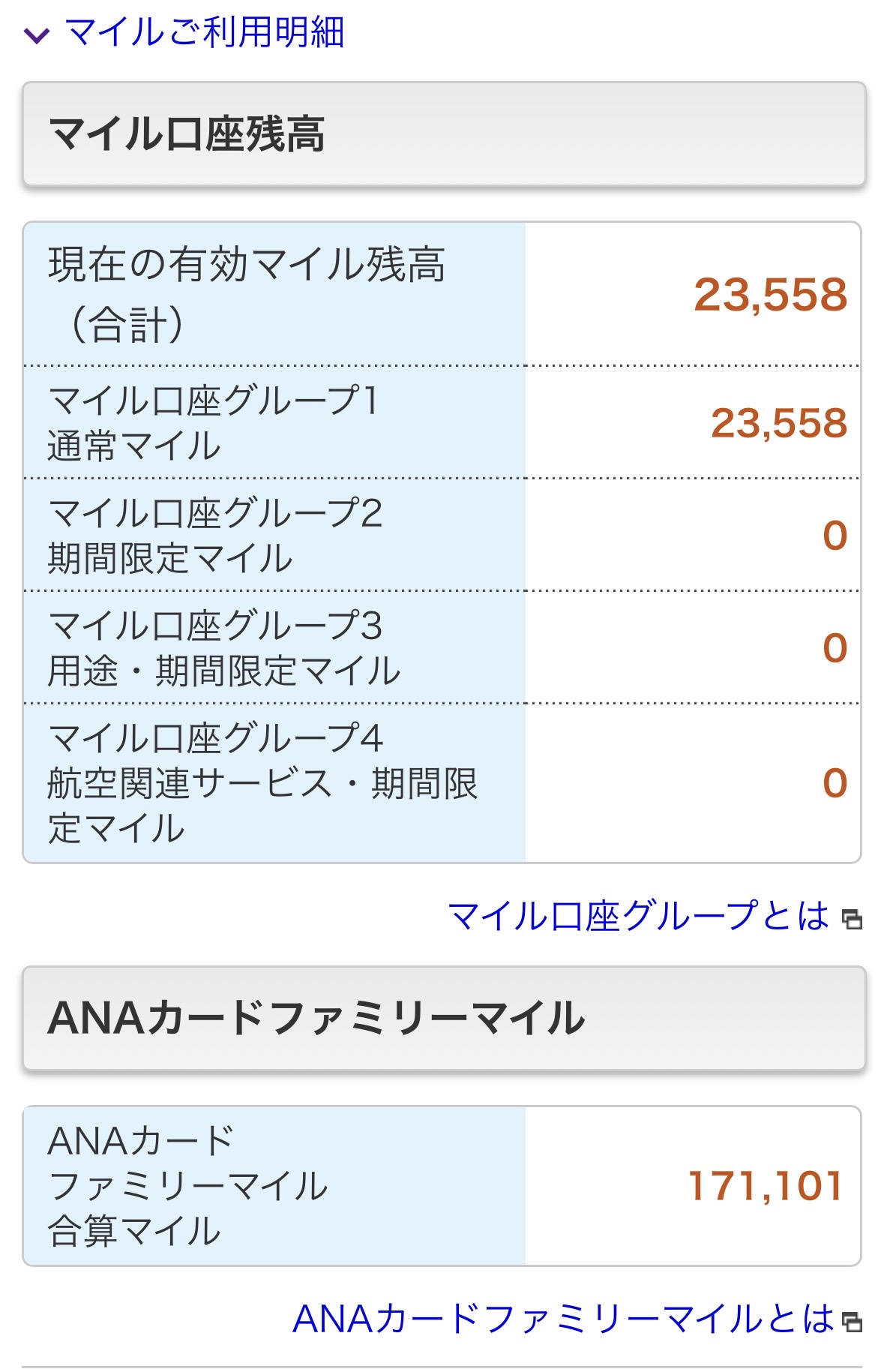Select the マイル口座グループ1 通常マイル label

[214, 422]
